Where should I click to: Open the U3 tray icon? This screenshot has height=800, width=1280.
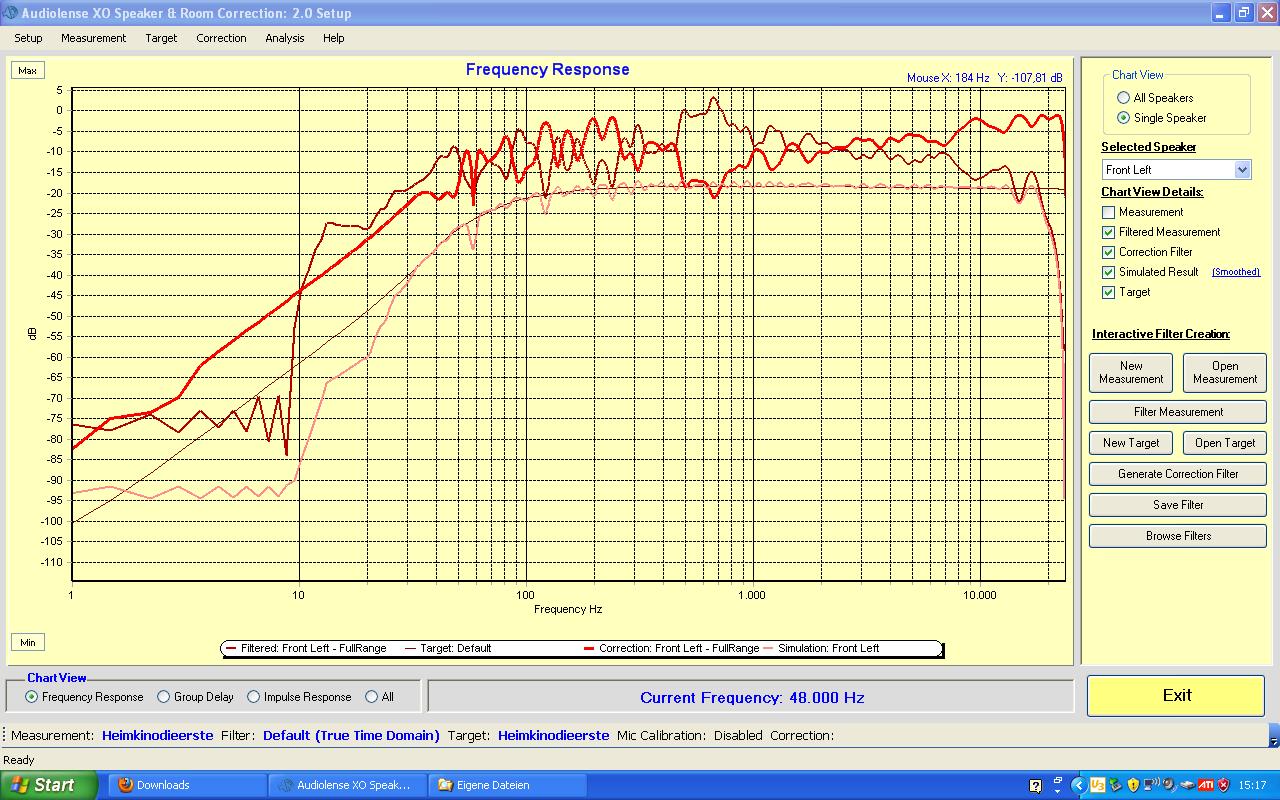tap(1097, 785)
